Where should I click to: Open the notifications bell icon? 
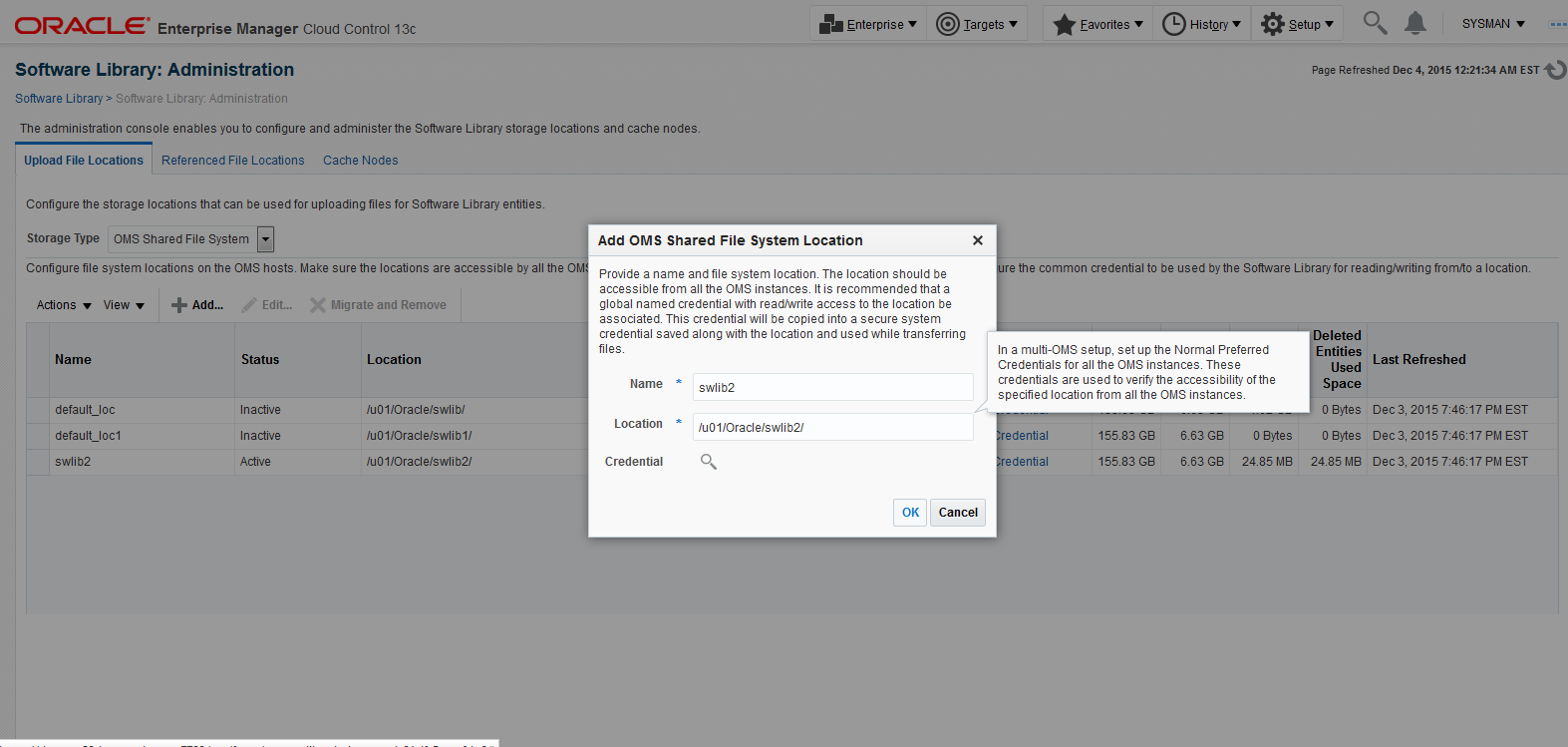1415,23
